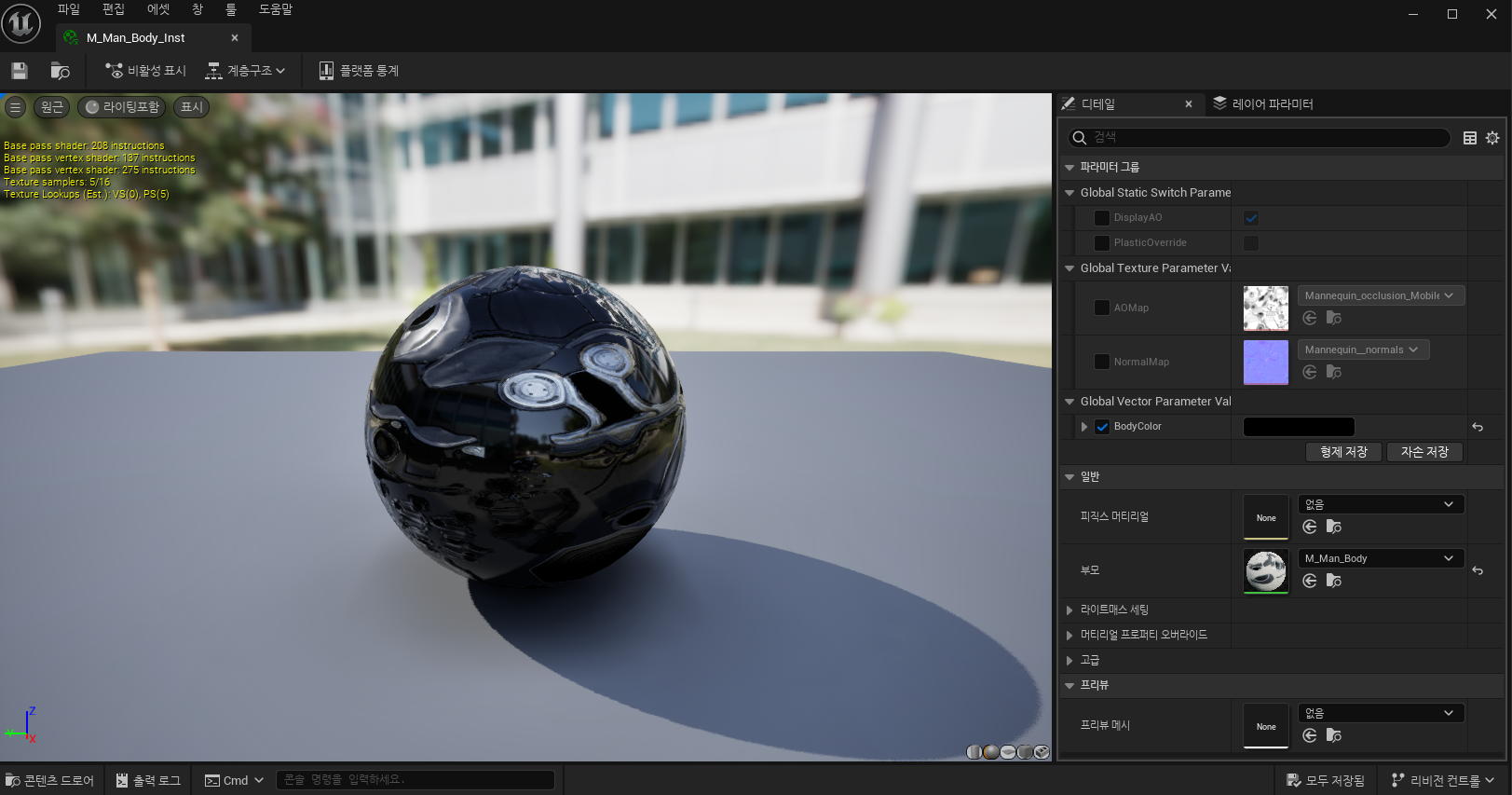Open preview mesh dropdown
Screen dimensions: 1512x795
coord(1381,713)
